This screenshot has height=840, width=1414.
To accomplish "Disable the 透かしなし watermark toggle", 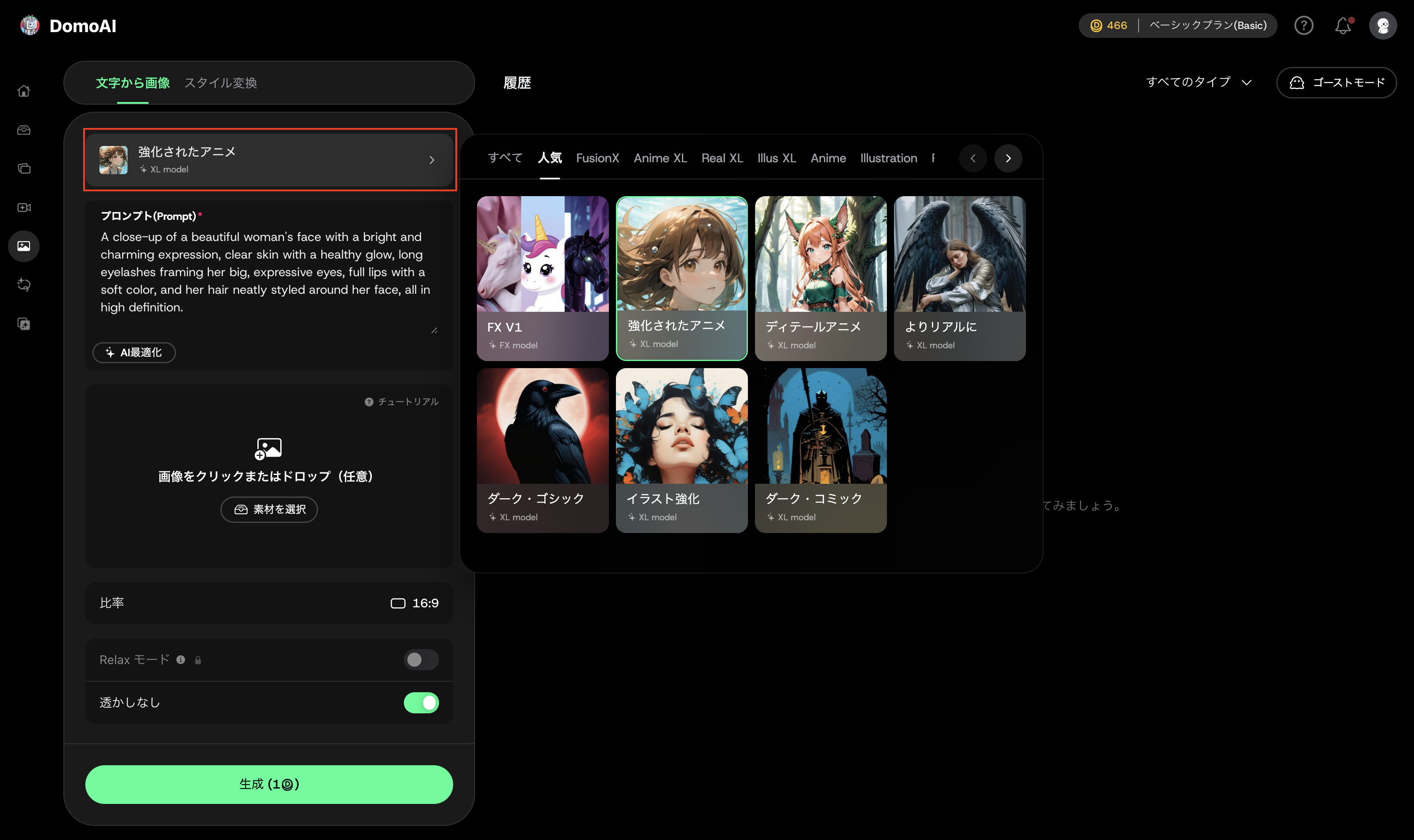I will pyautogui.click(x=421, y=702).
